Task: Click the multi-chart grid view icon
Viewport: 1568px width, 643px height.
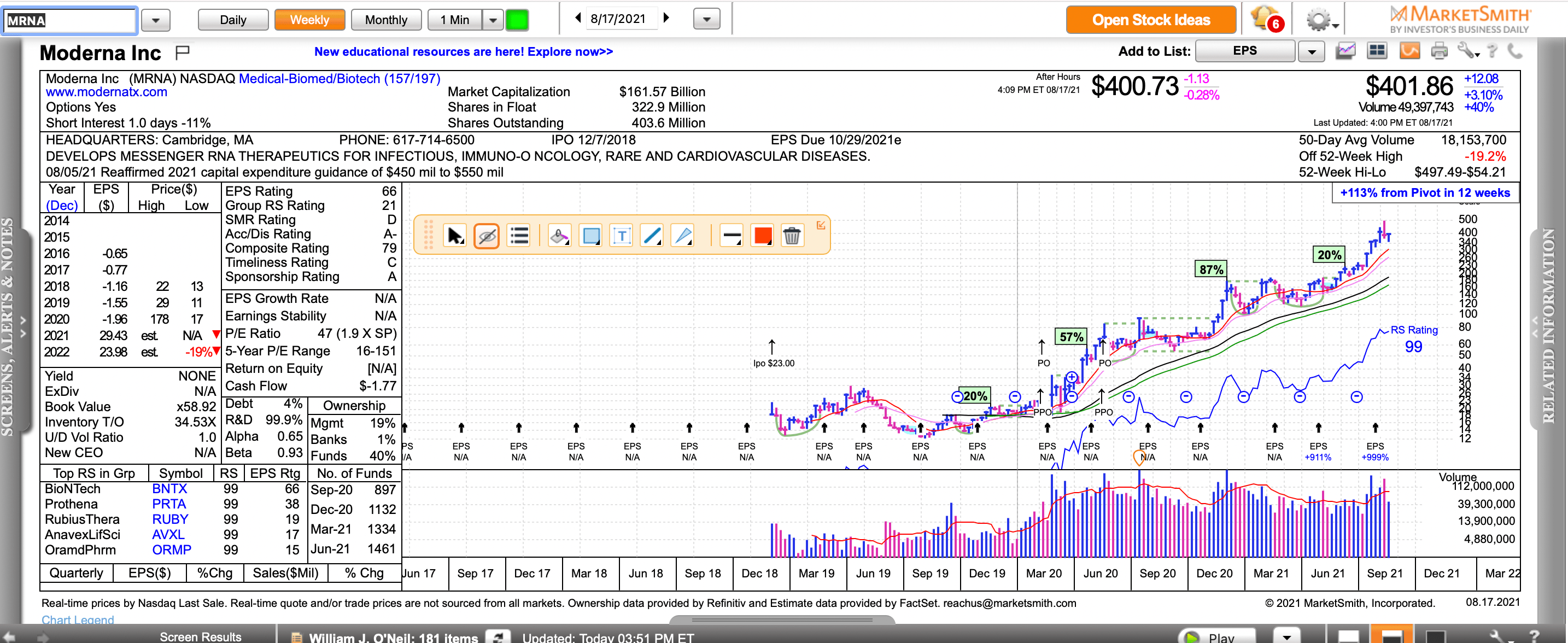Action: tap(1377, 51)
